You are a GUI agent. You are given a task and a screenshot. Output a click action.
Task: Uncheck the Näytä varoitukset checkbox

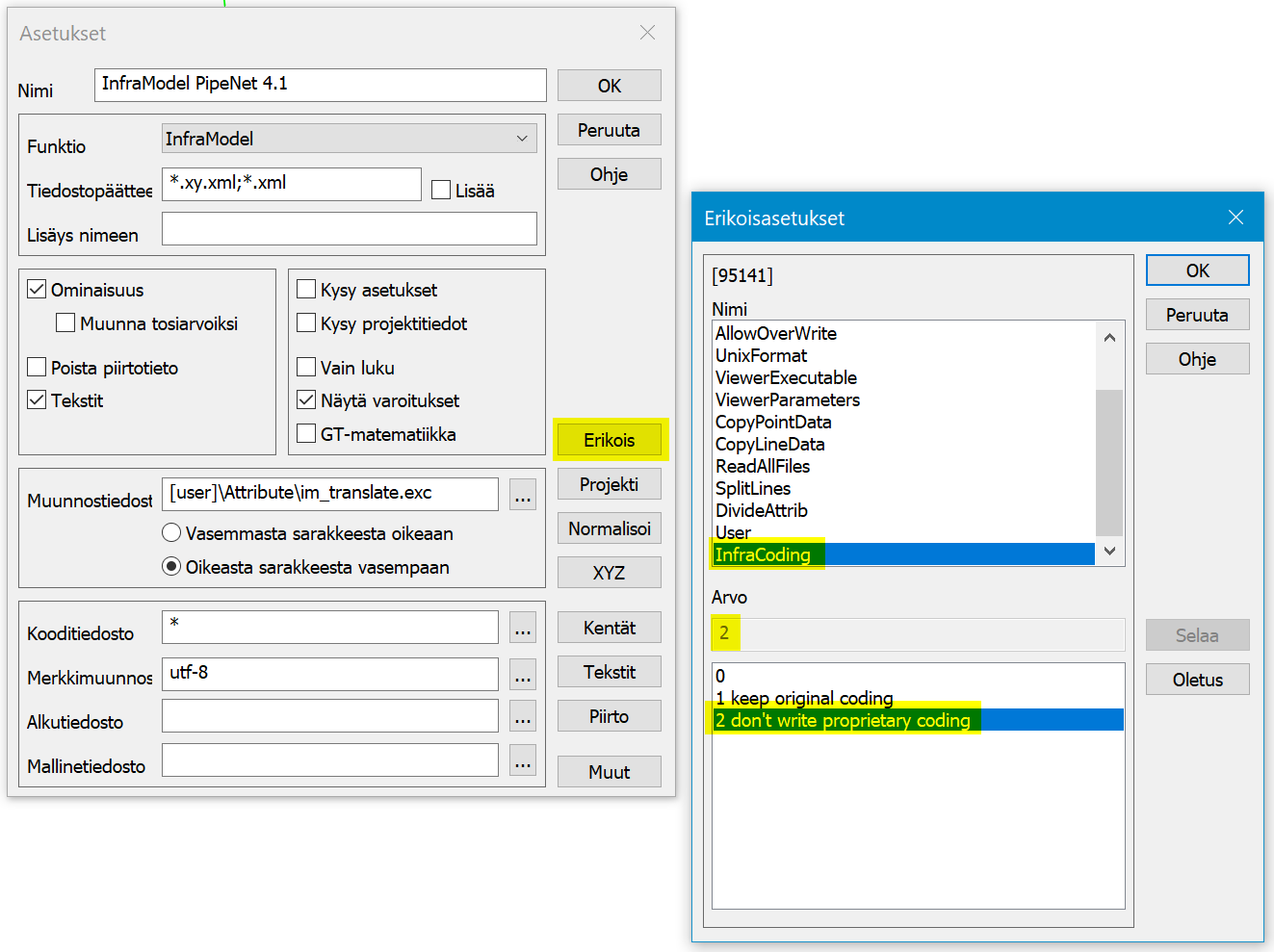(x=306, y=399)
